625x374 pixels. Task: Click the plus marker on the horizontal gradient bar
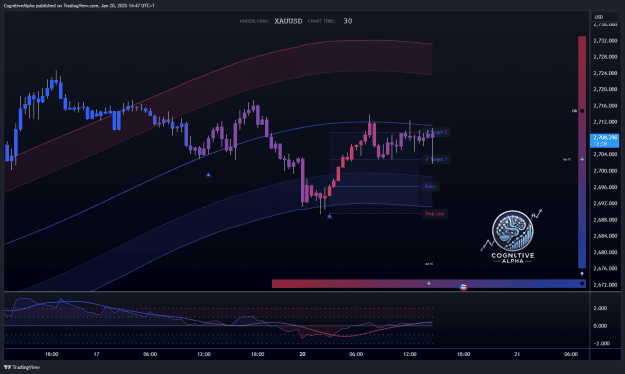tap(428, 283)
